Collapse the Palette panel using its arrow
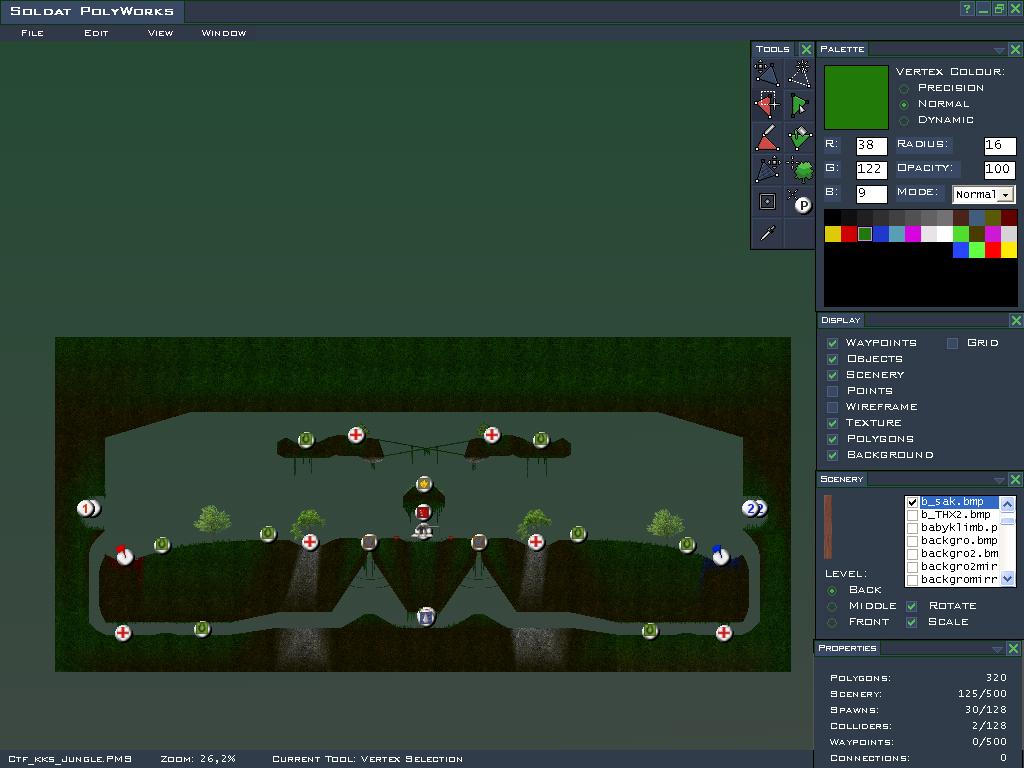 coord(999,49)
